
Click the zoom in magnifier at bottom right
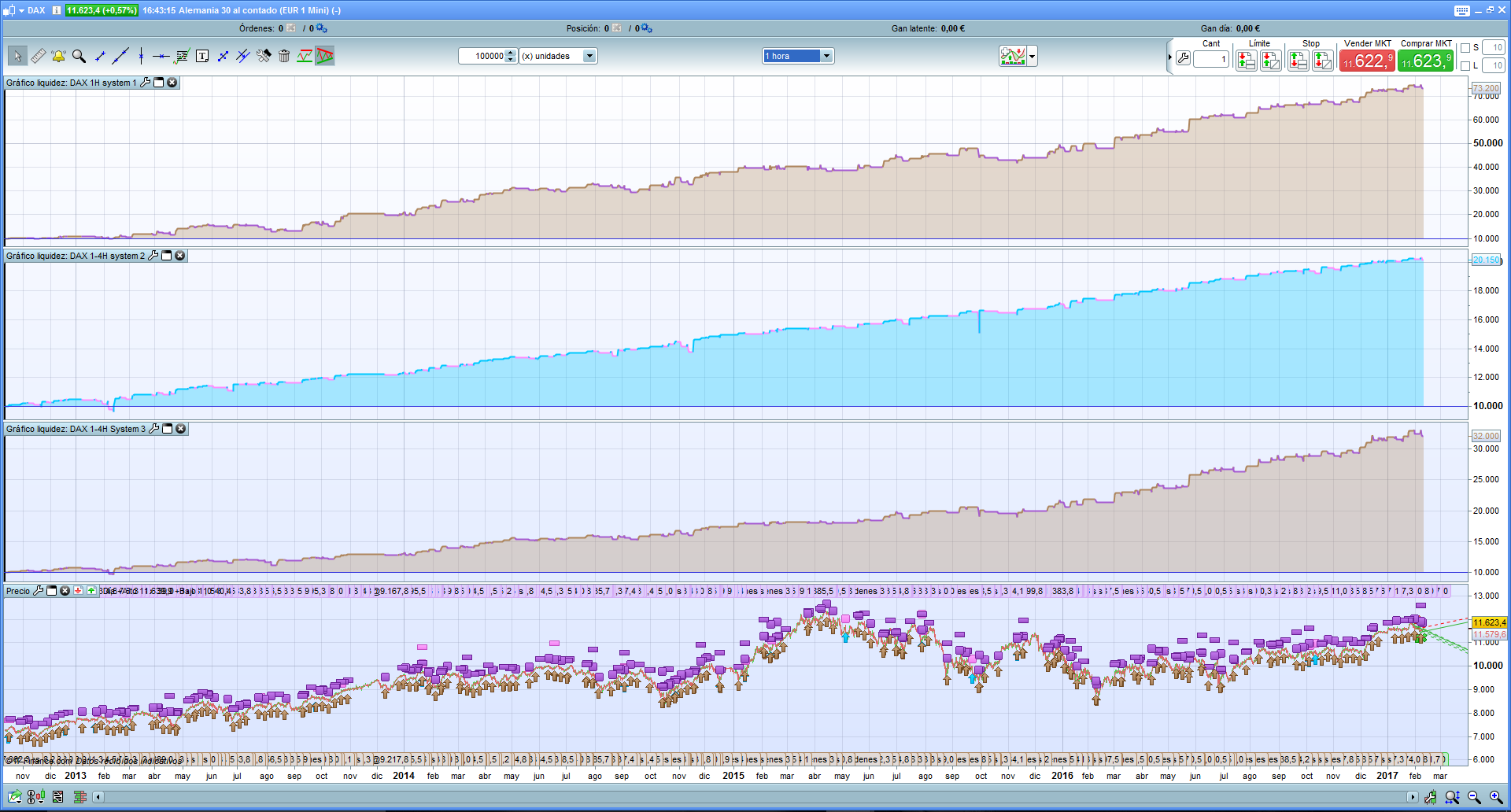coord(1496,797)
